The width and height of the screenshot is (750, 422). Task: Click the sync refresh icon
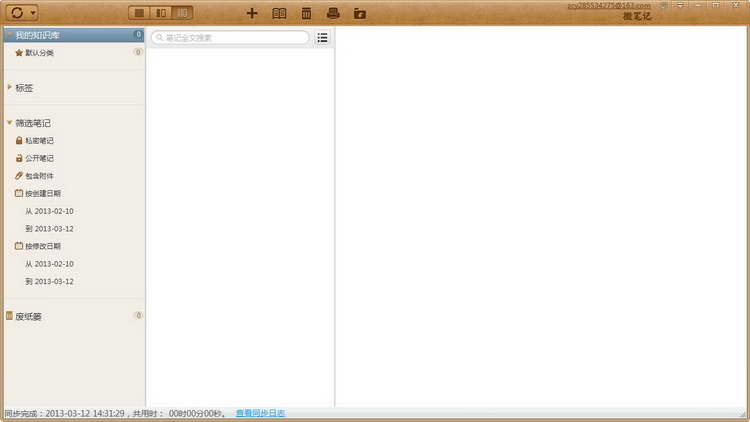[16, 13]
